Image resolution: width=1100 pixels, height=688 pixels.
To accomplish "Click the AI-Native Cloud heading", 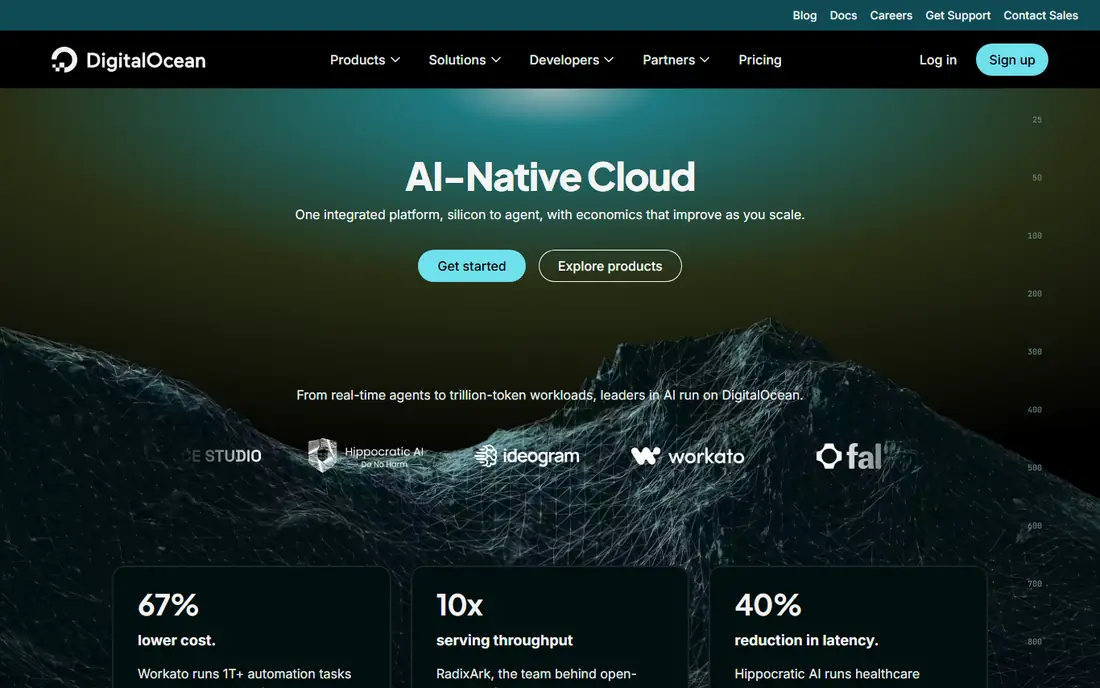I will (x=550, y=177).
